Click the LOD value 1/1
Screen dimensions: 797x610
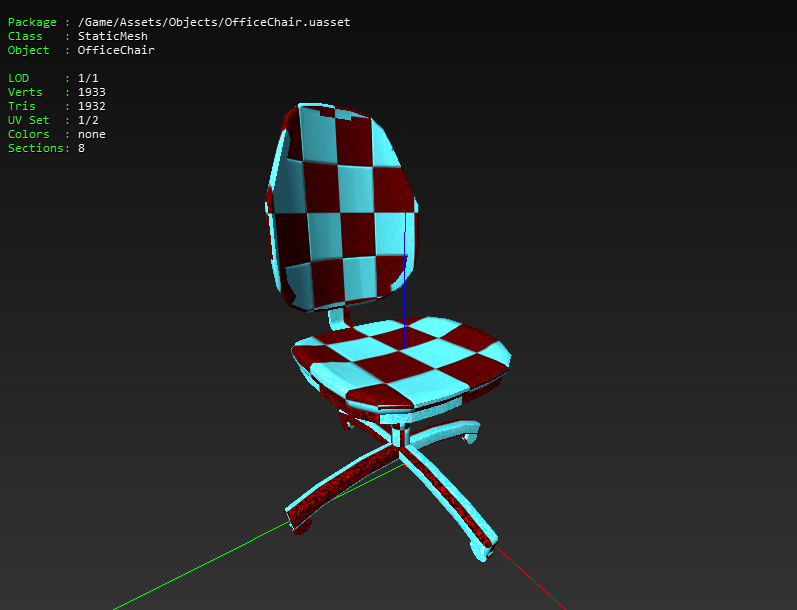click(88, 78)
